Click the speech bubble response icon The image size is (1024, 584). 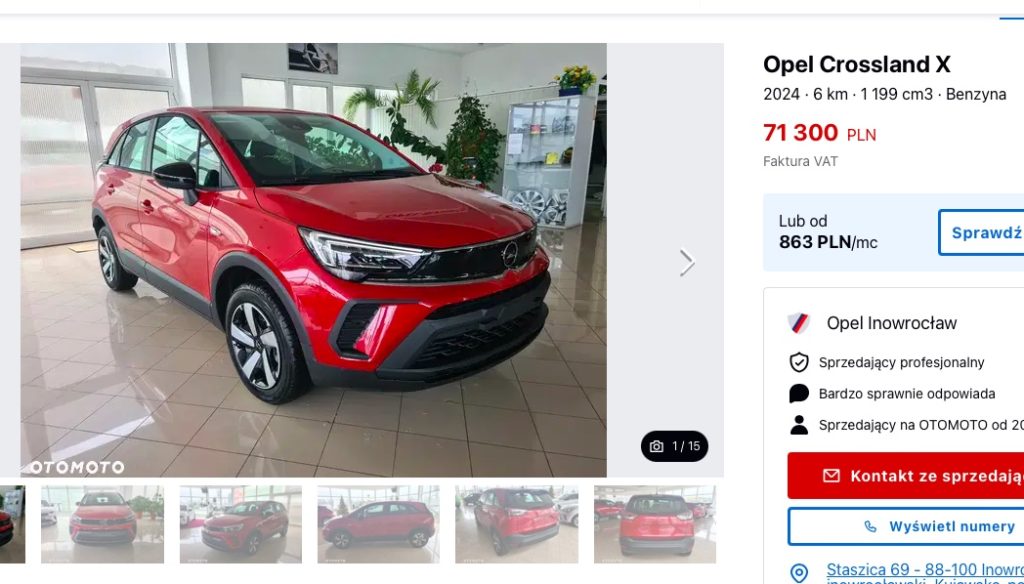coord(799,394)
